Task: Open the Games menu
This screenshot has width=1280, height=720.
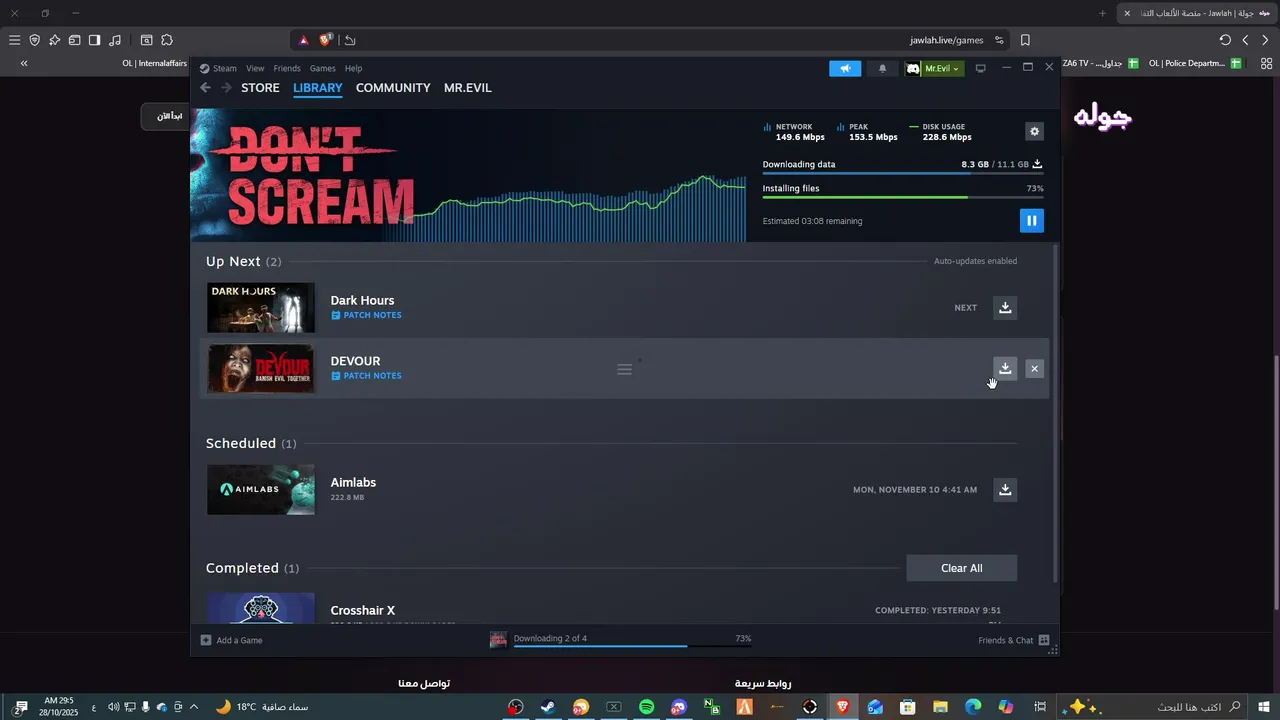Action: pos(322,68)
